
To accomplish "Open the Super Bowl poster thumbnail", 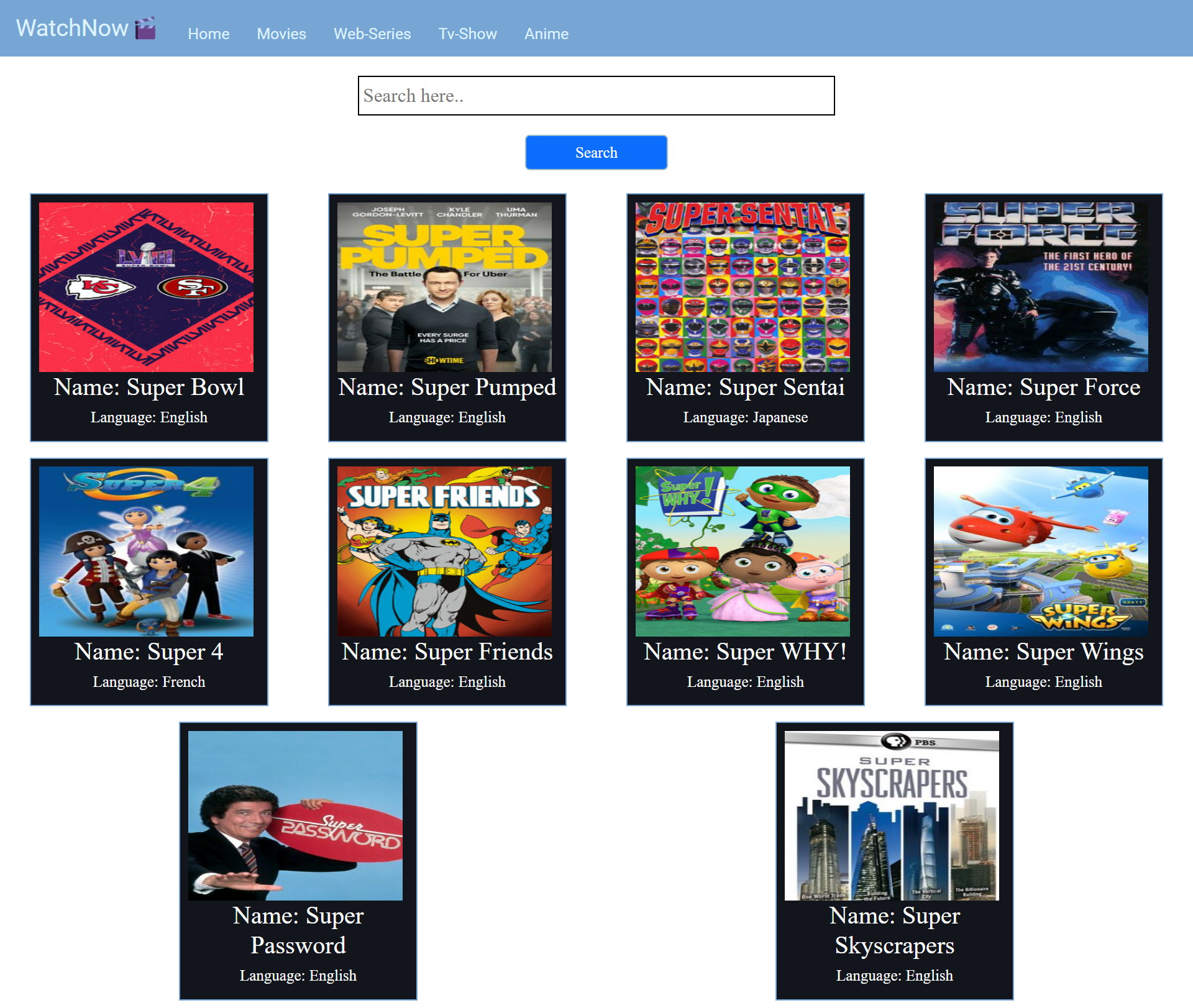I will pos(146,287).
